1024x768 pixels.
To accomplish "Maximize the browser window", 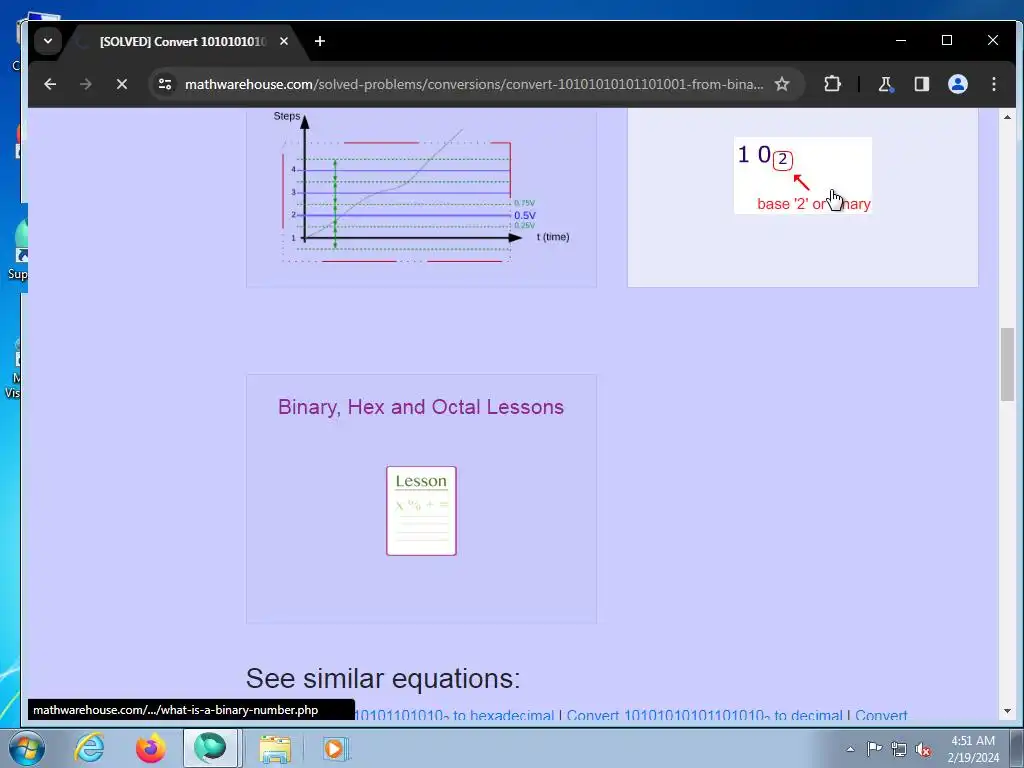I will [947, 40].
